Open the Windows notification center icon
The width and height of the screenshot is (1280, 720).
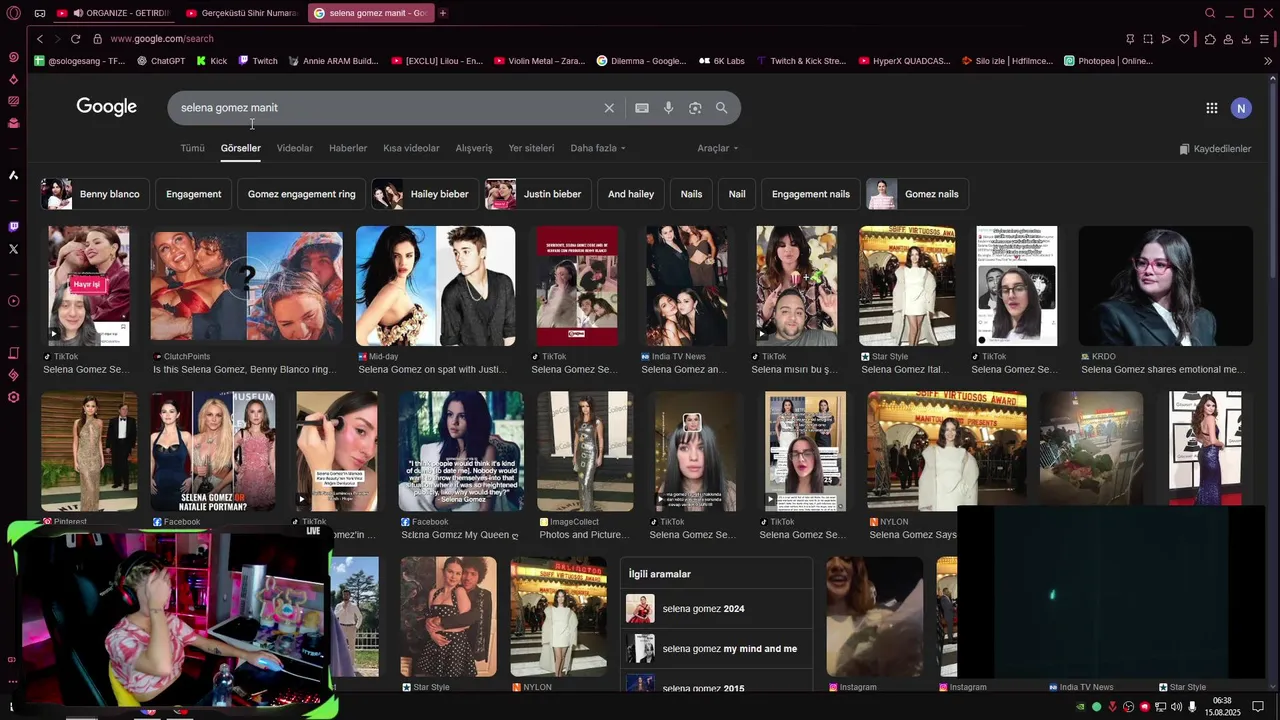click(1258, 707)
